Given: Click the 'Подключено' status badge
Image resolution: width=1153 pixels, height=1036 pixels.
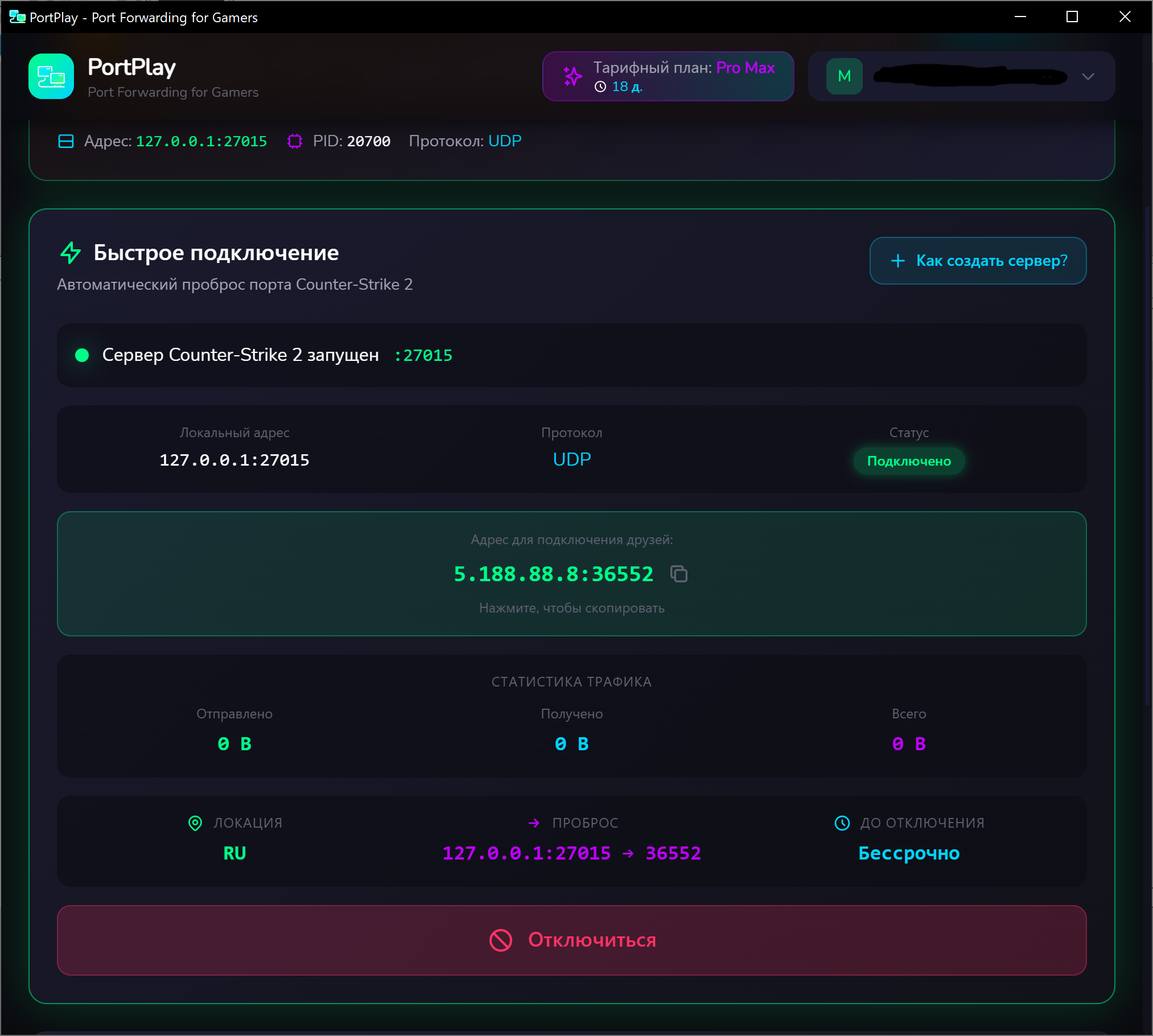Looking at the screenshot, I should click(x=908, y=461).
